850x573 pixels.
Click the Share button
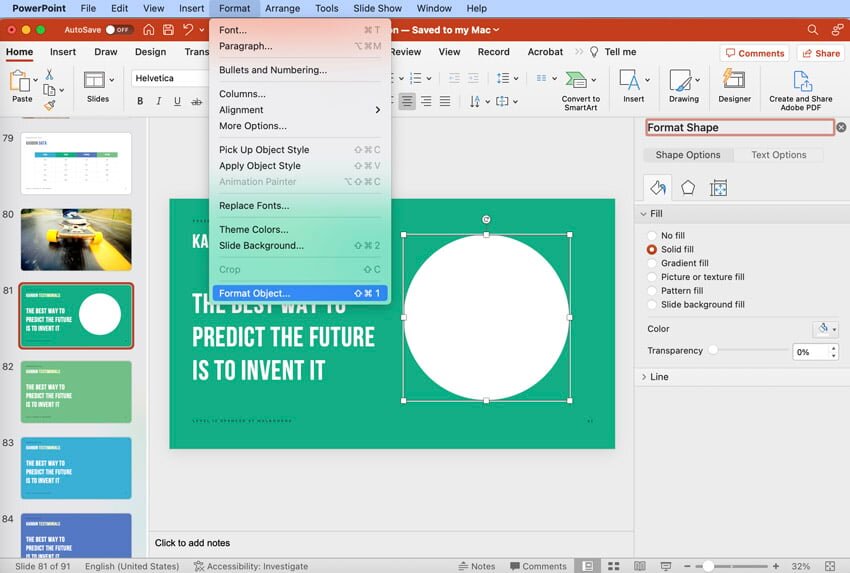point(820,53)
